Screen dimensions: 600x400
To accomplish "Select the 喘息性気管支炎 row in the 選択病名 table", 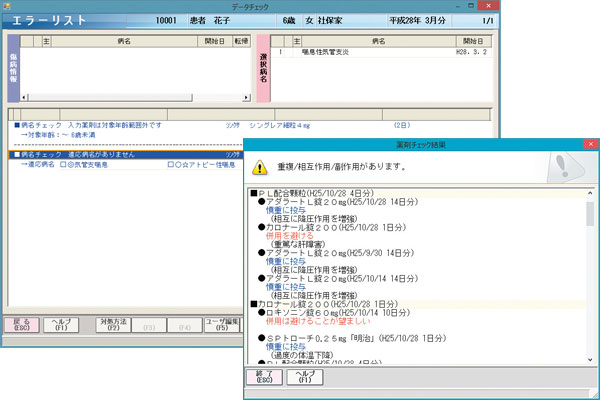I will click(381, 52).
